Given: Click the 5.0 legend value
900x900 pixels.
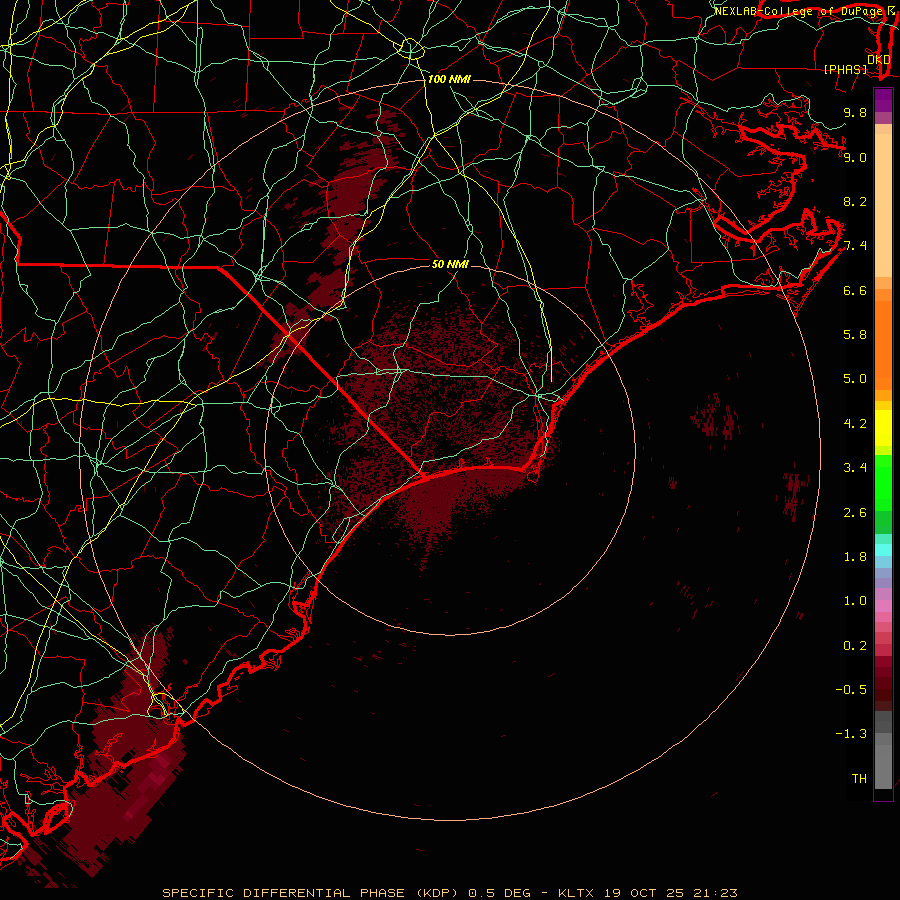Looking at the screenshot, I should 855,379.
